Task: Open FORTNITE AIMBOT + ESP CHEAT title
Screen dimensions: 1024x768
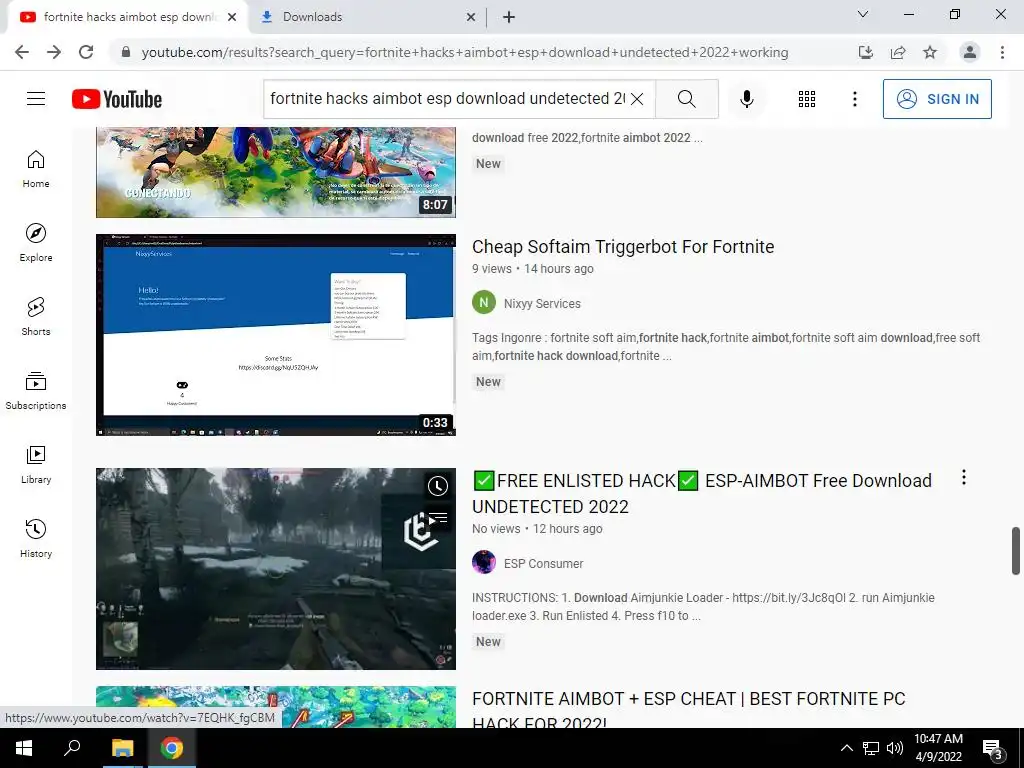Action: click(x=688, y=711)
